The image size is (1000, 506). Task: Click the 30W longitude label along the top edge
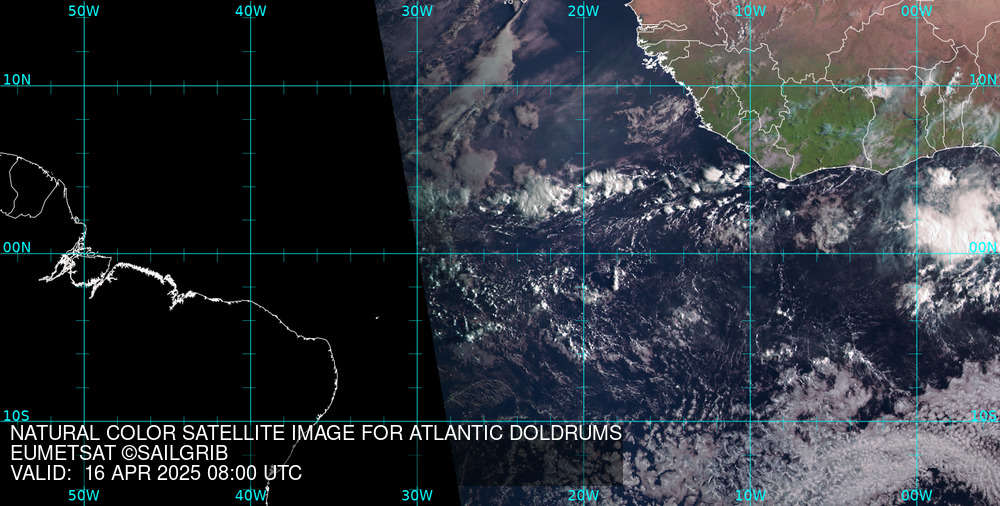pos(417,11)
